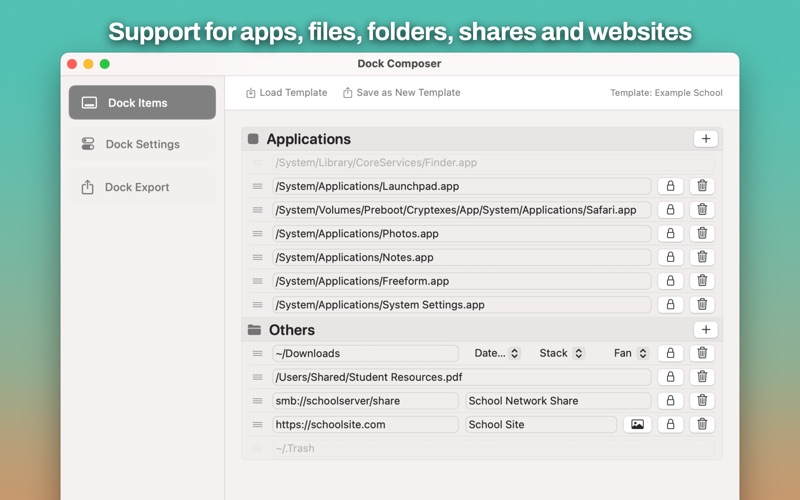Click the Freeform.app path field

(x=462, y=281)
